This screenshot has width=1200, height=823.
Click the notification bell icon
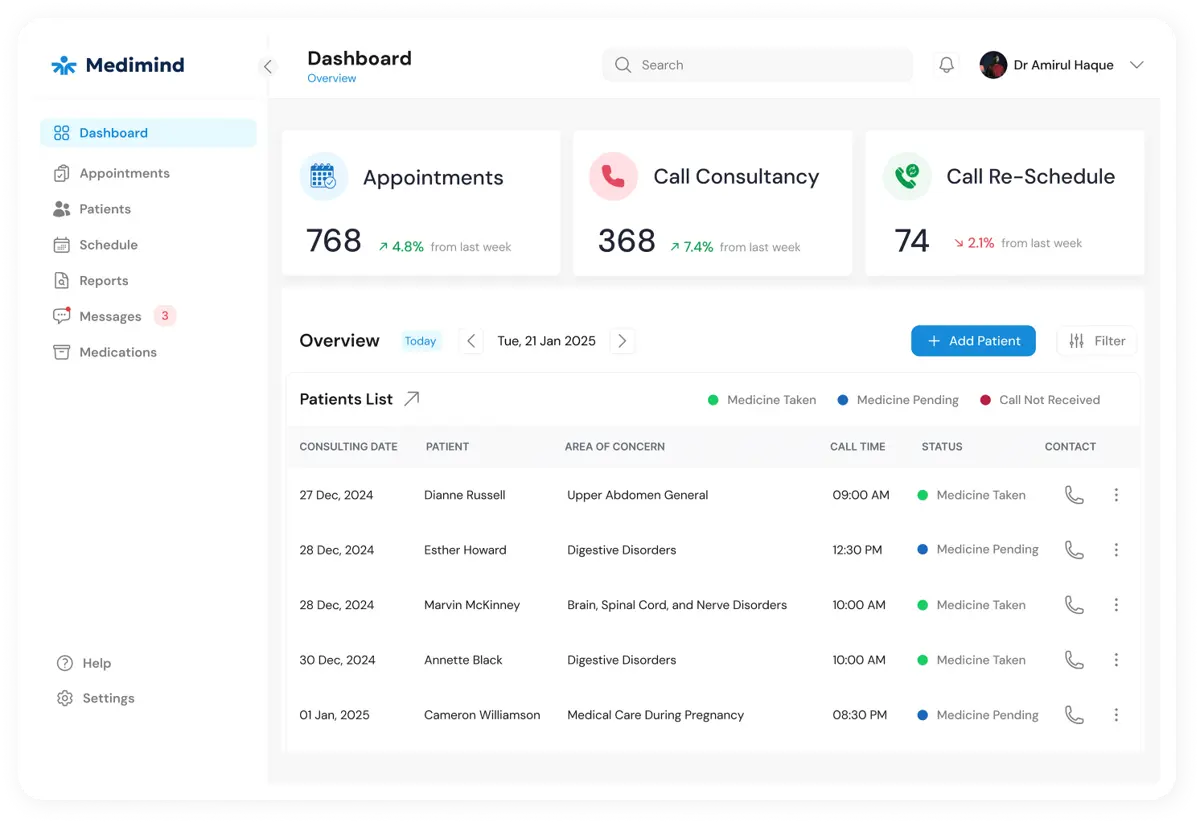point(946,65)
